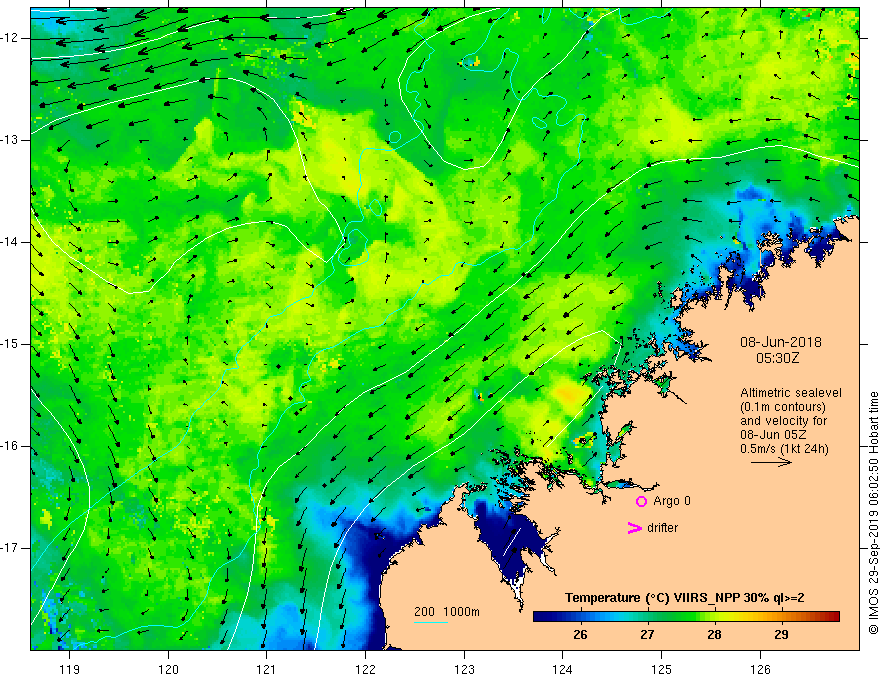Click latitude axis label '-17'
The width and height of the screenshot is (880, 680).
pyautogui.click(x=10, y=548)
